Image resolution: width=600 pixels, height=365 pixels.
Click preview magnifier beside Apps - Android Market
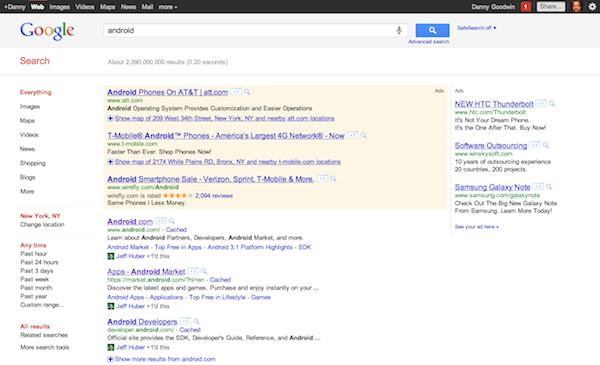tap(204, 271)
